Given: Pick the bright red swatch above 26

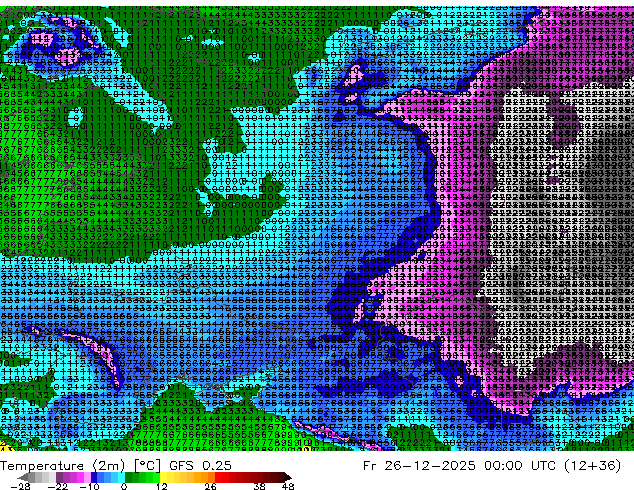Looking at the screenshot, I should [218, 477].
